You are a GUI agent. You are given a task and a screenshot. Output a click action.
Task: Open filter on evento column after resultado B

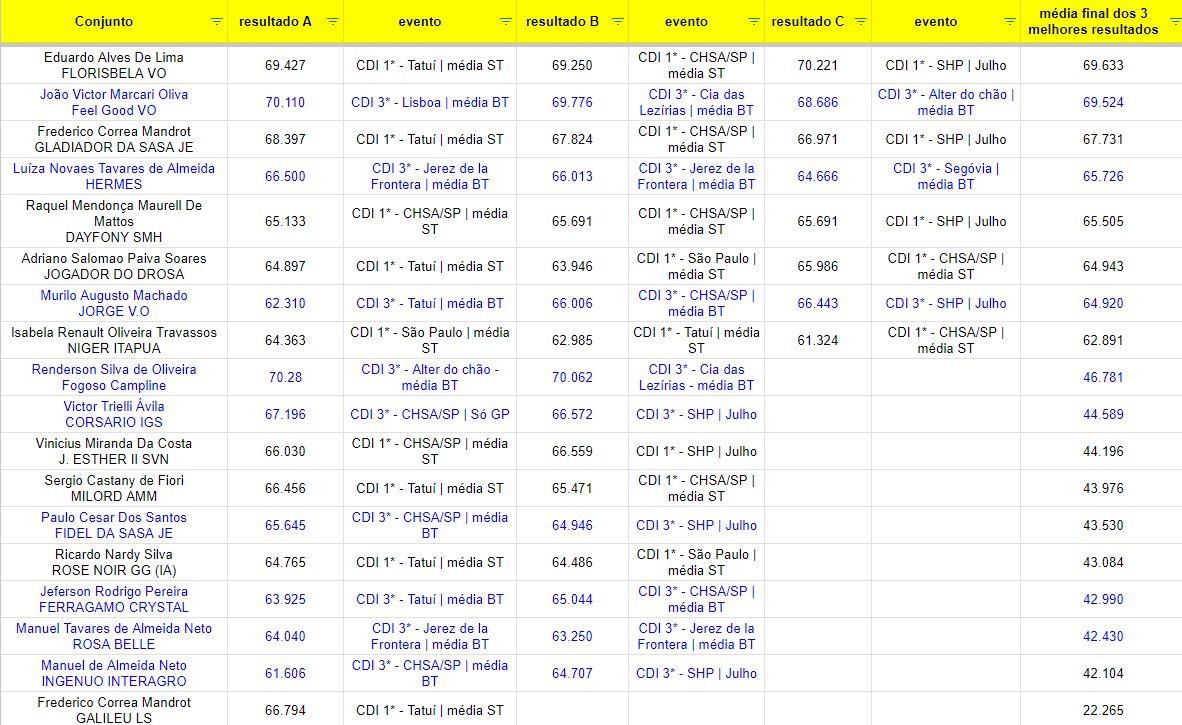(753, 21)
